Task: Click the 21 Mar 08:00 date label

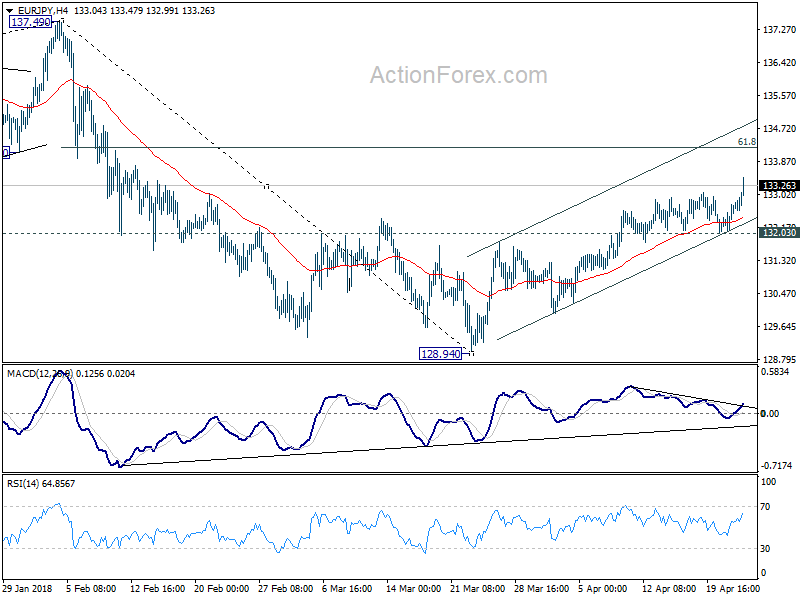Action: 478,589
